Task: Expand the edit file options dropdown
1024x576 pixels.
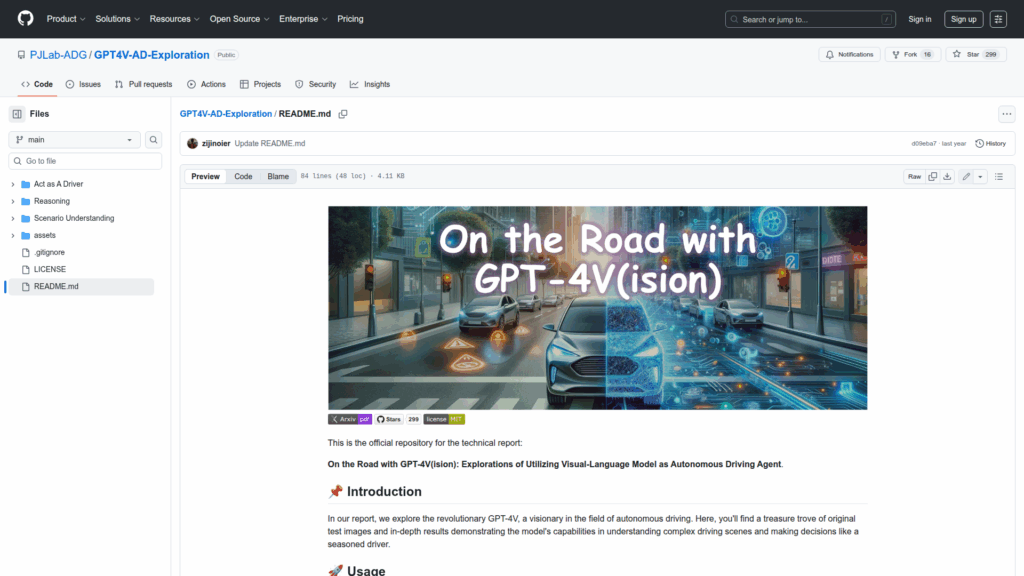Action: click(x=980, y=176)
